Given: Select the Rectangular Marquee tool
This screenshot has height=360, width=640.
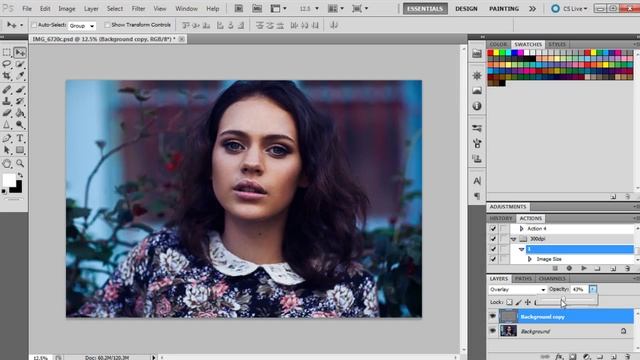Looking at the screenshot, I should (7, 52).
